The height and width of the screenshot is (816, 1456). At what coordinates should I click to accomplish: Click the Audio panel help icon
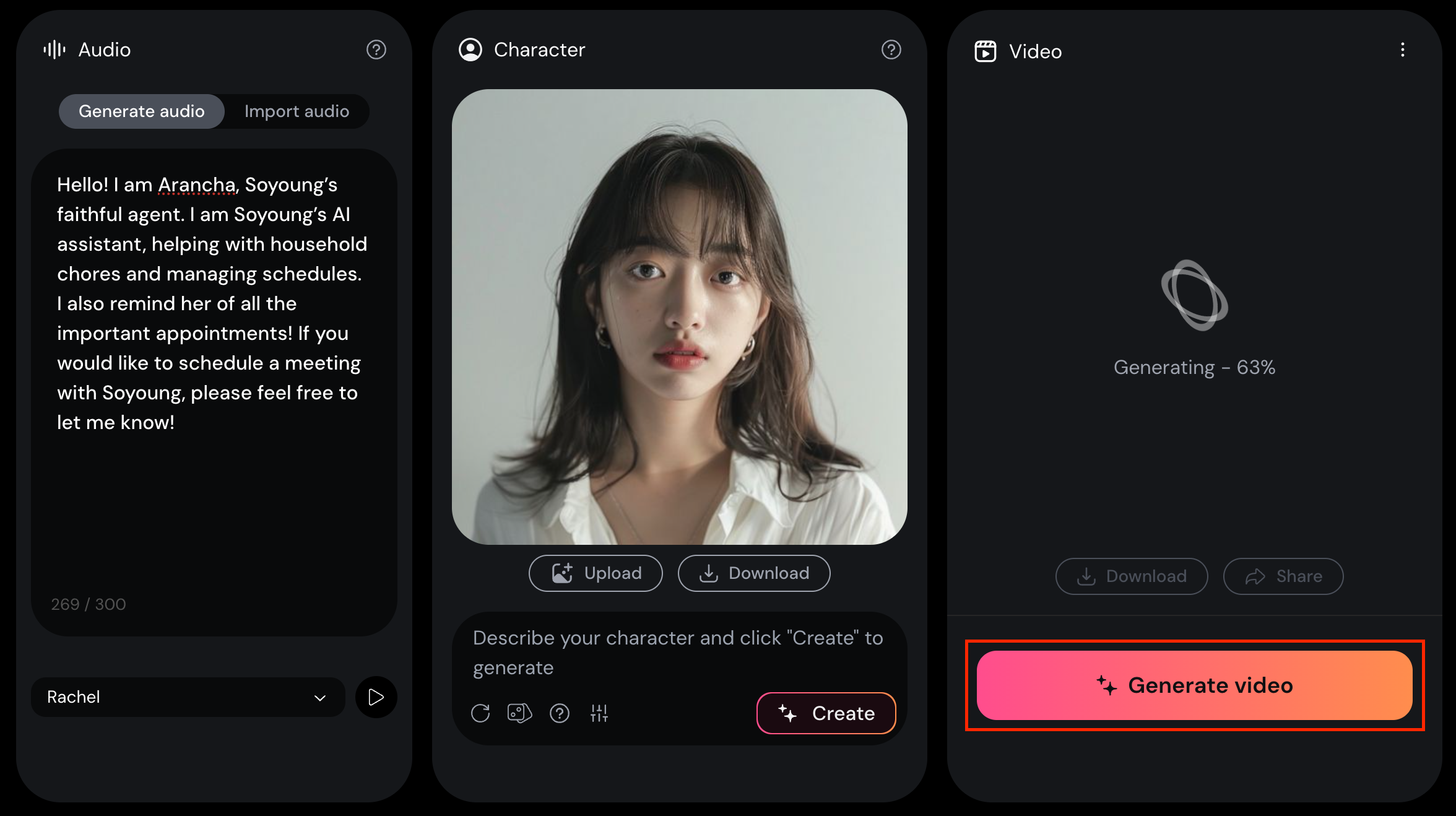tap(376, 50)
